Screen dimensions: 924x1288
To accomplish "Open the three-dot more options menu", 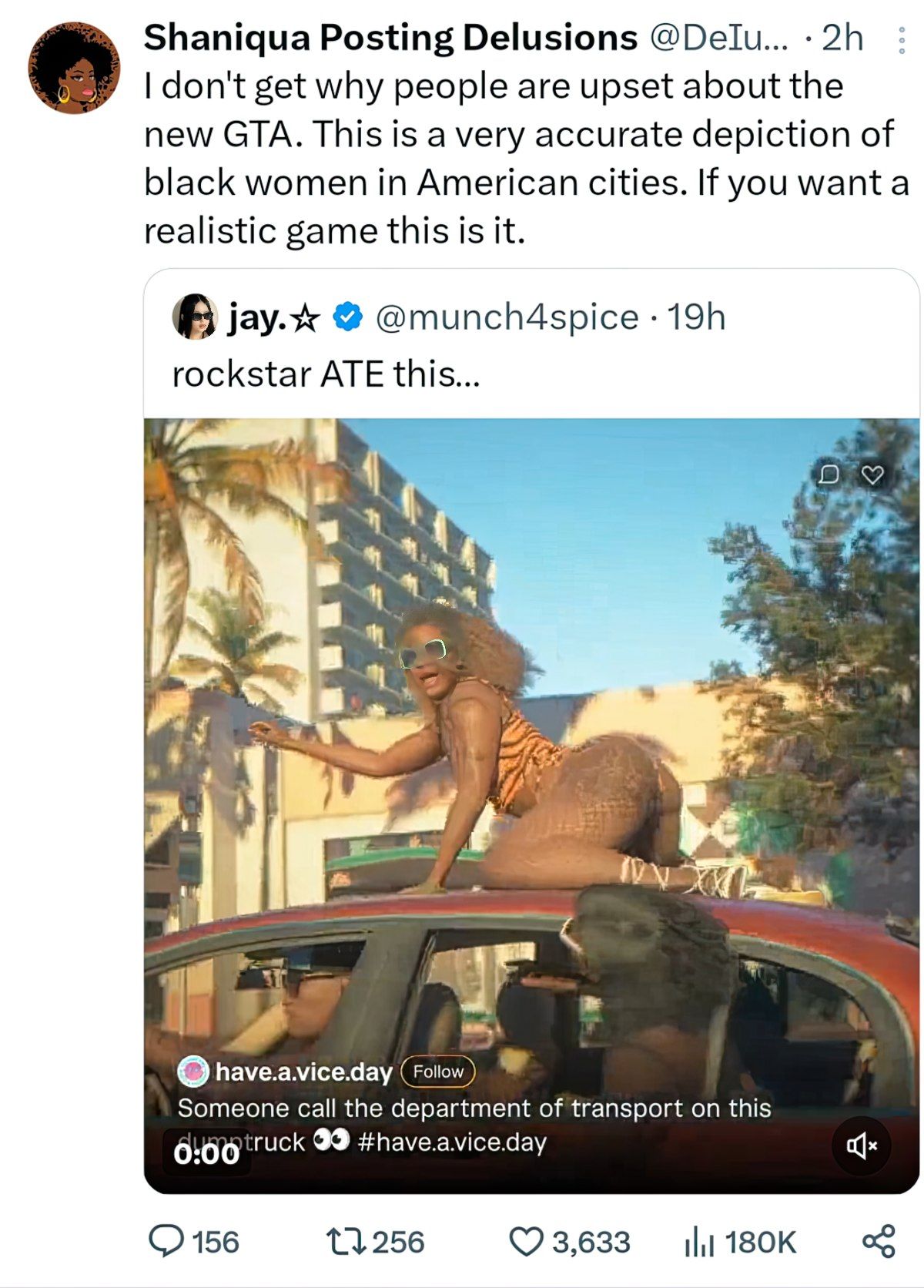I will pos(900,40).
